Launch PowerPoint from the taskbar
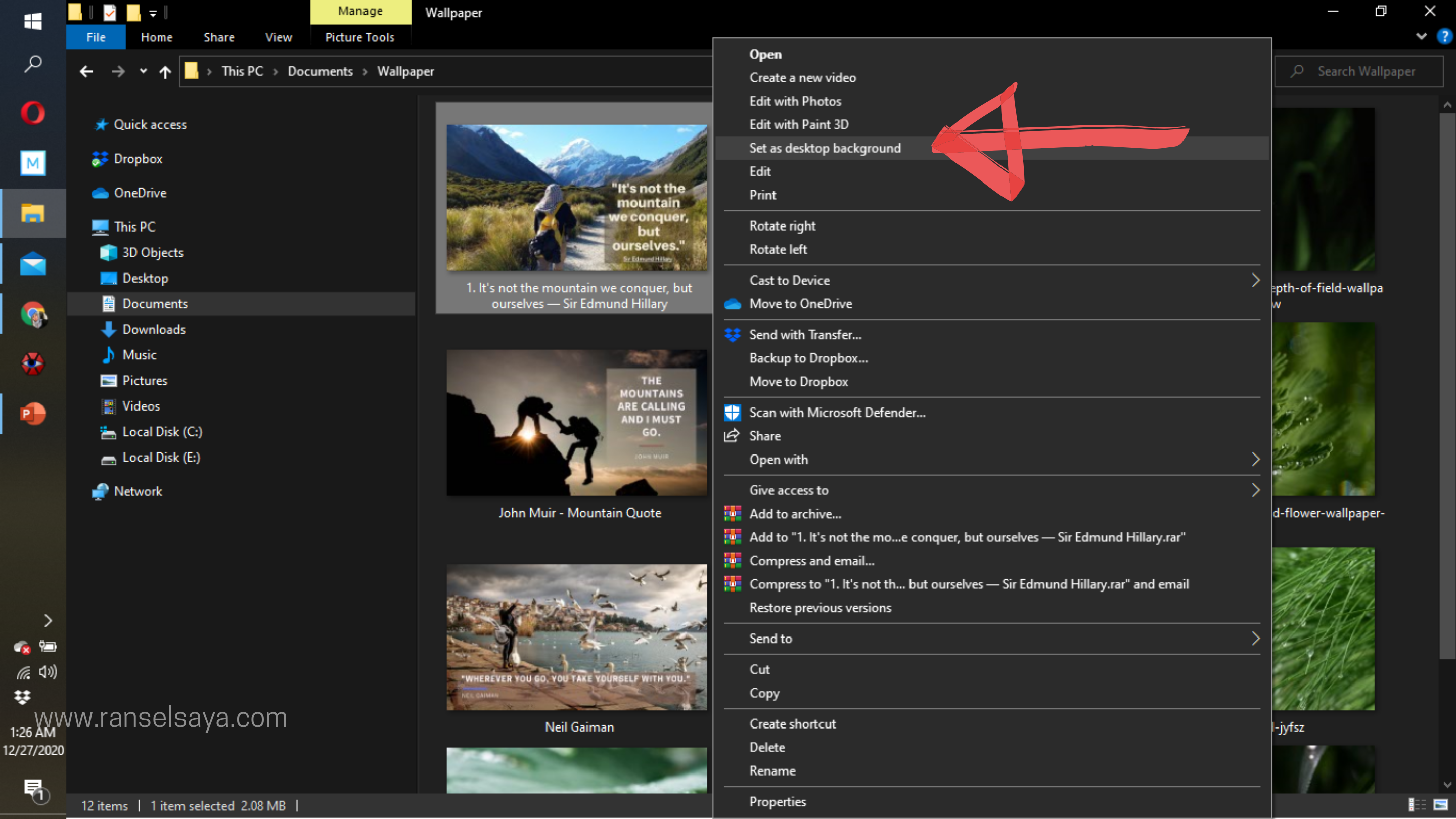This screenshot has width=1456, height=819. pyautogui.click(x=33, y=414)
